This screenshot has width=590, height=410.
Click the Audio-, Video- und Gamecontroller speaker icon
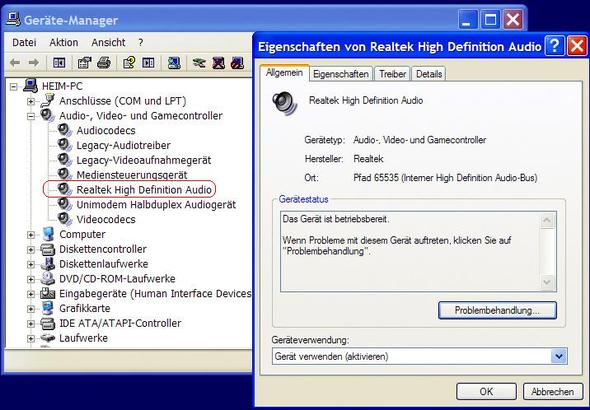point(48,115)
